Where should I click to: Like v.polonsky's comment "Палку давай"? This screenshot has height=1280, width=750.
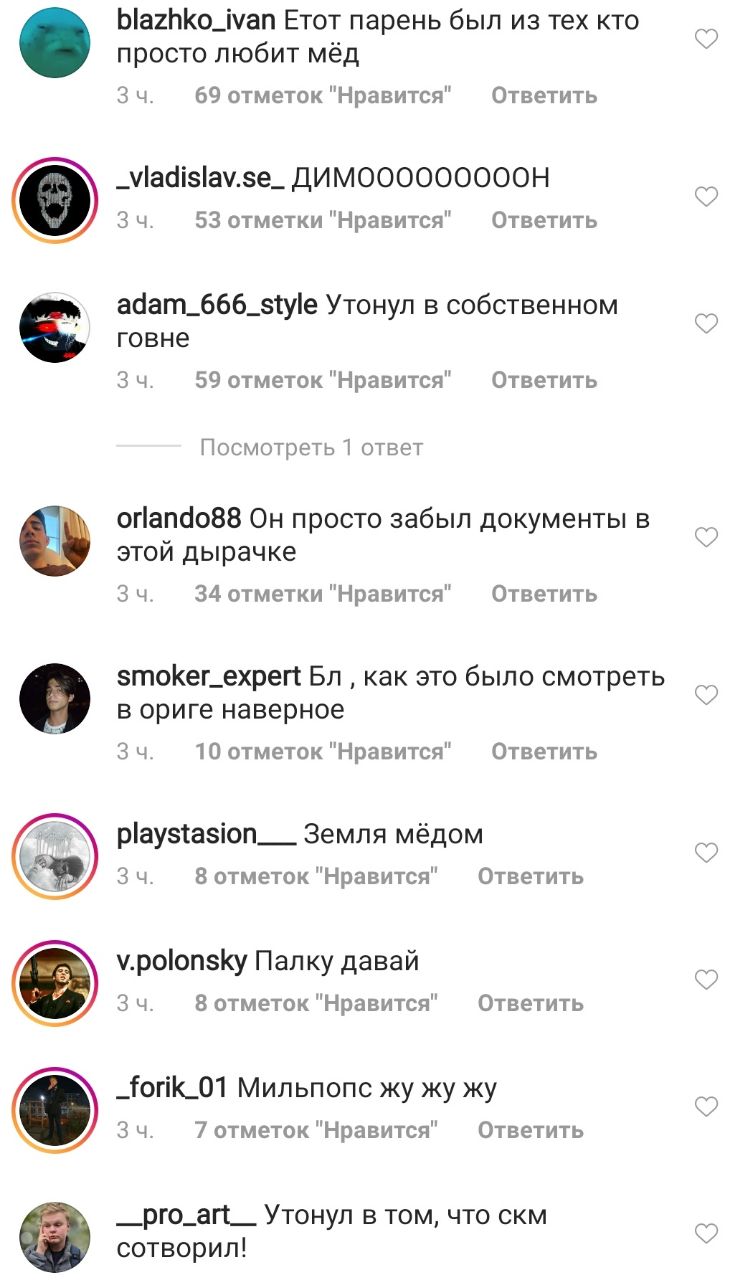[706, 979]
